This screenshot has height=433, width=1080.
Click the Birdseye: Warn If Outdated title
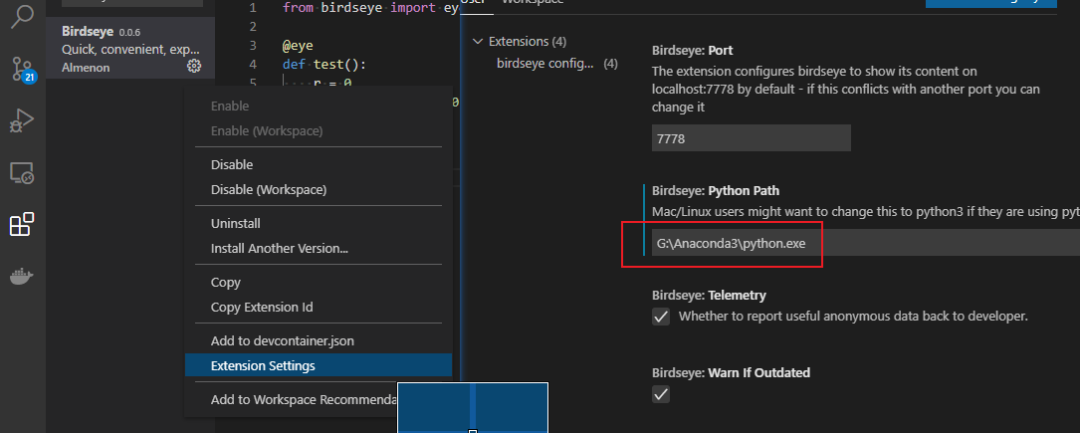[x=731, y=373]
